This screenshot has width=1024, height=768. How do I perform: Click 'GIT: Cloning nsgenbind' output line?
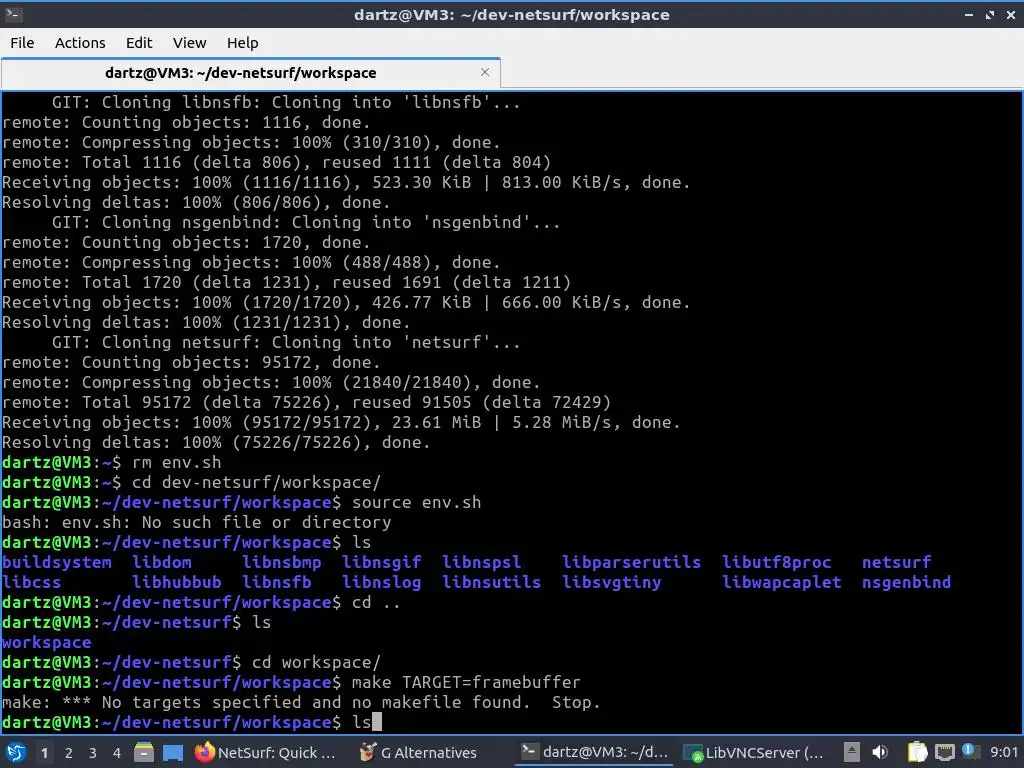306,222
